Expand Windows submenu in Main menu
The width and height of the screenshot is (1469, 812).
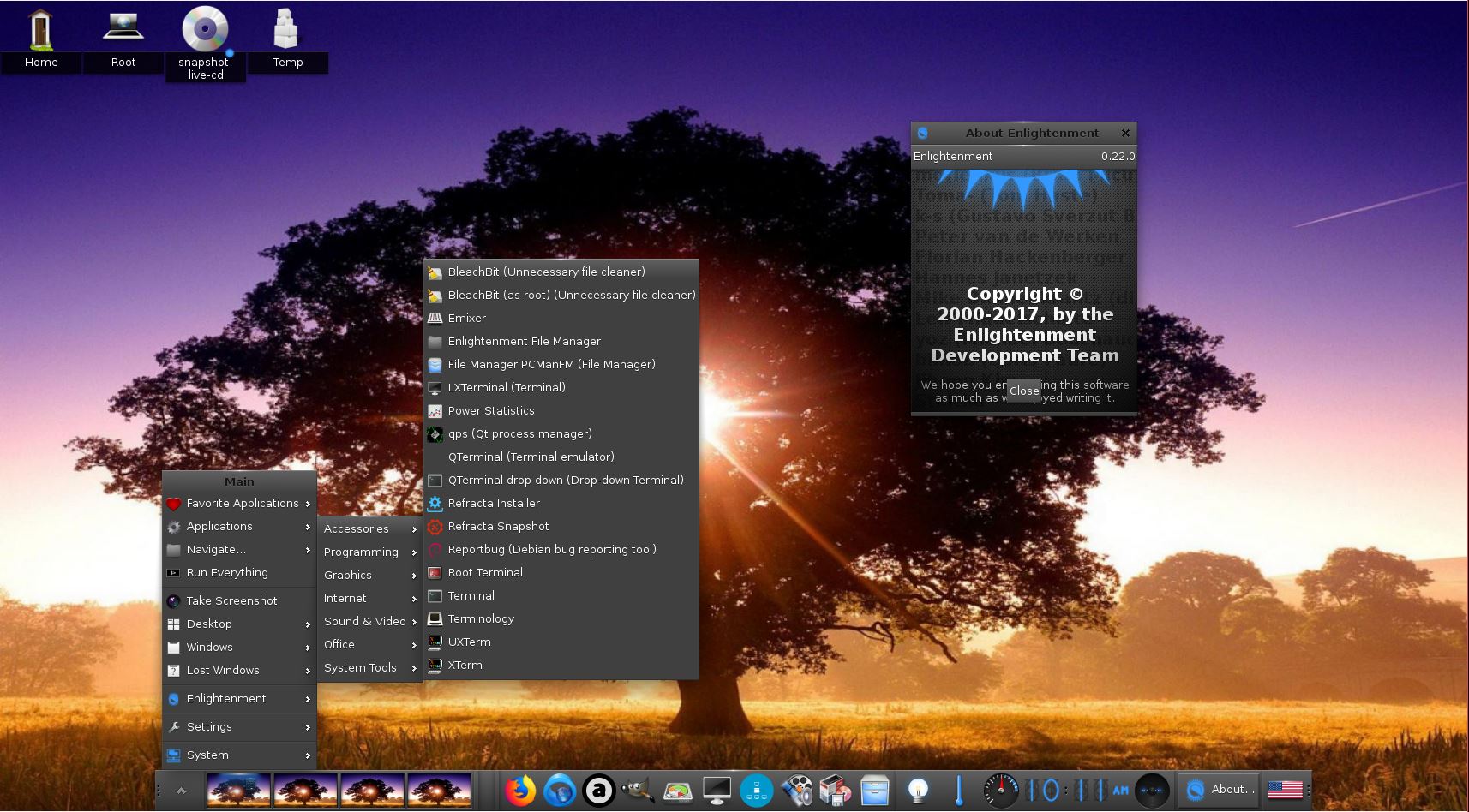click(239, 647)
